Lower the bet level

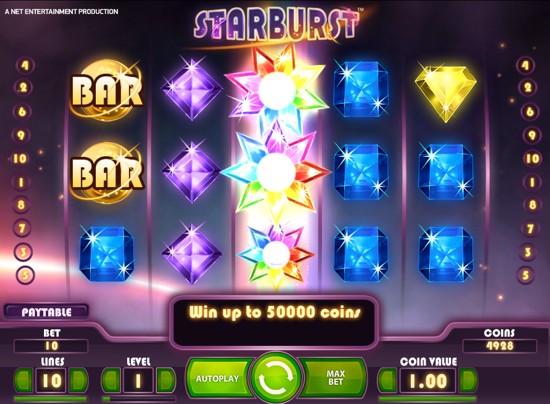click(x=111, y=381)
